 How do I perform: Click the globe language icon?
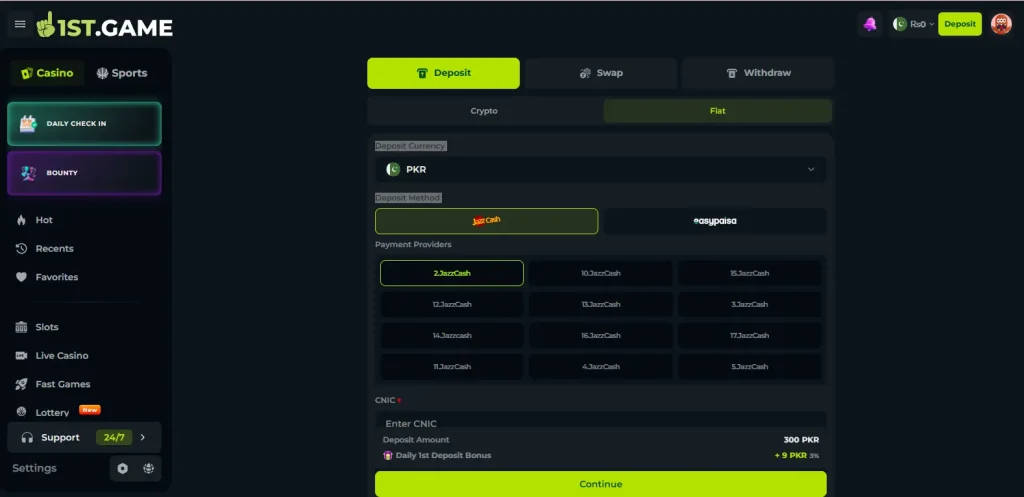coord(148,468)
